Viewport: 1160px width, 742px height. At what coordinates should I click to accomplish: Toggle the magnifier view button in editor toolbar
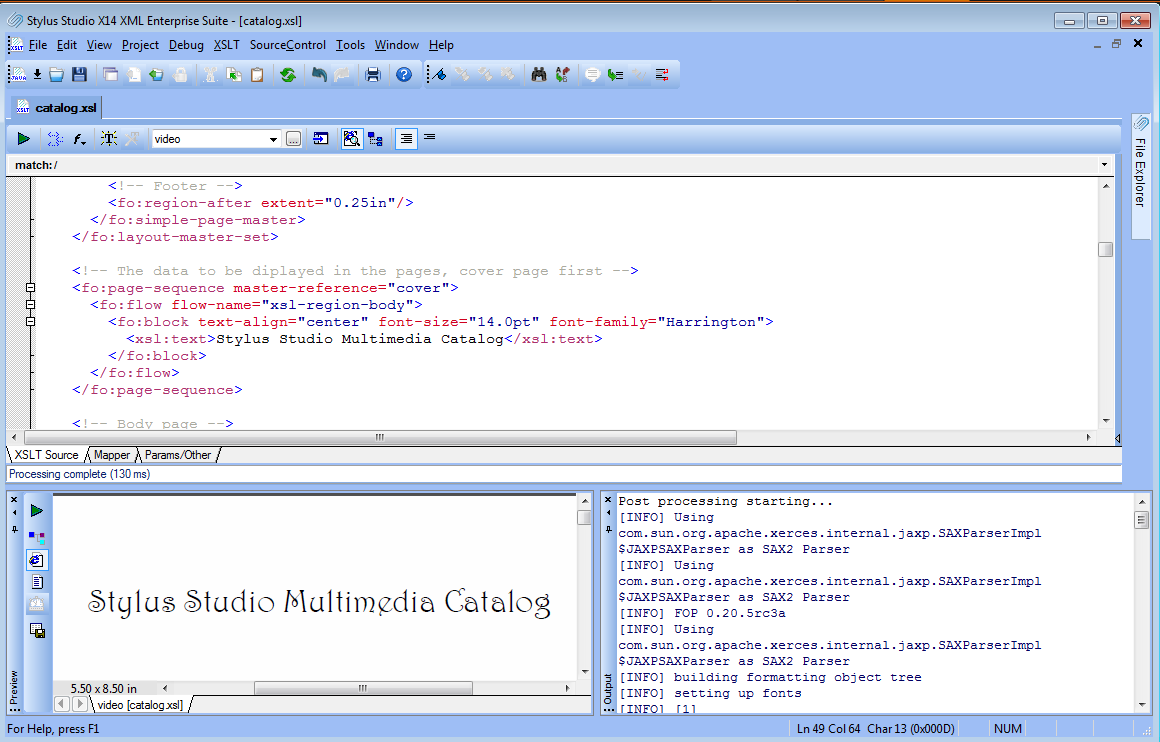pyautogui.click(x=351, y=138)
